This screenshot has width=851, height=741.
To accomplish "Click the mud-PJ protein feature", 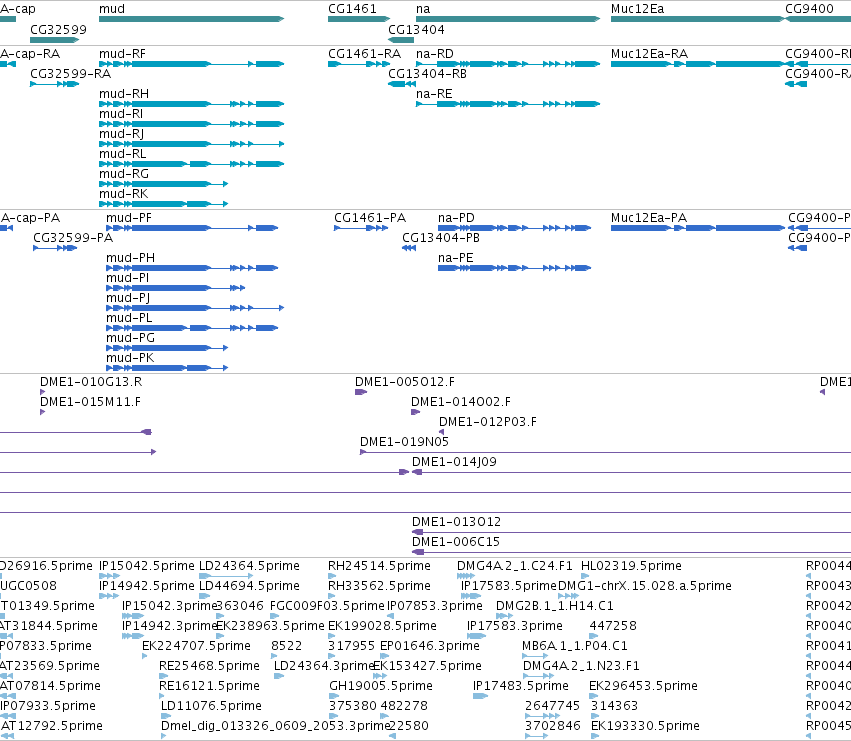I will pyautogui.click(x=195, y=308).
